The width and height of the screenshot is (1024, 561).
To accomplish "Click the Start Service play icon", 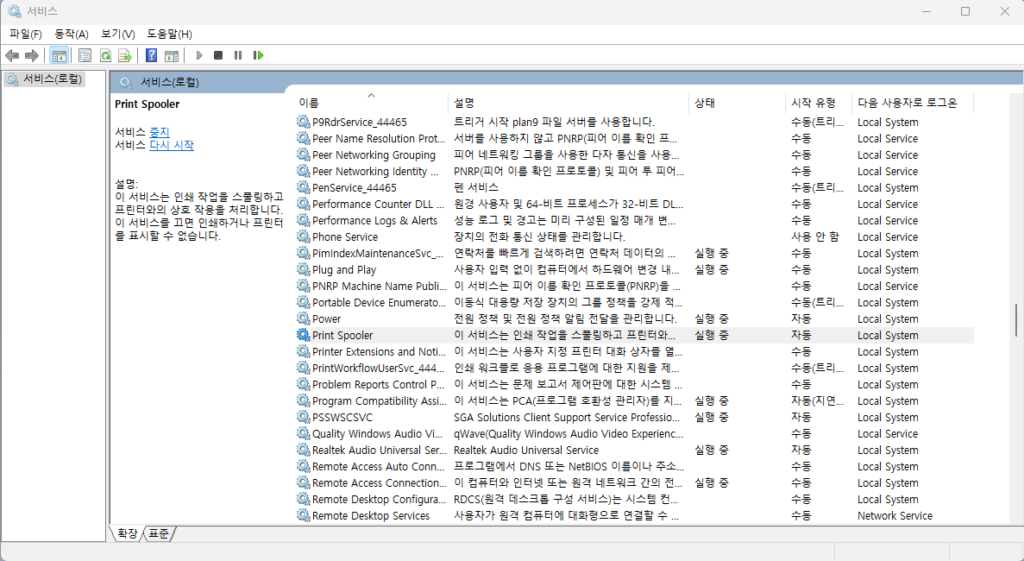I will point(199,56).
